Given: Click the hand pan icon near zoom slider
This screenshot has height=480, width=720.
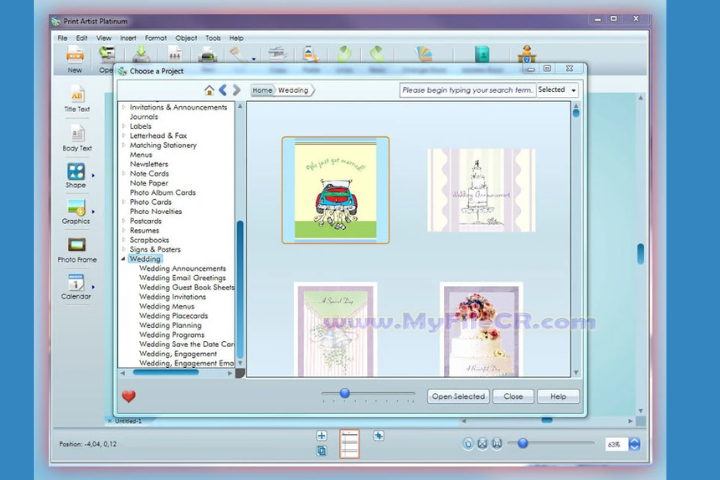Looking at the screenshot, I should click(468, 444).
